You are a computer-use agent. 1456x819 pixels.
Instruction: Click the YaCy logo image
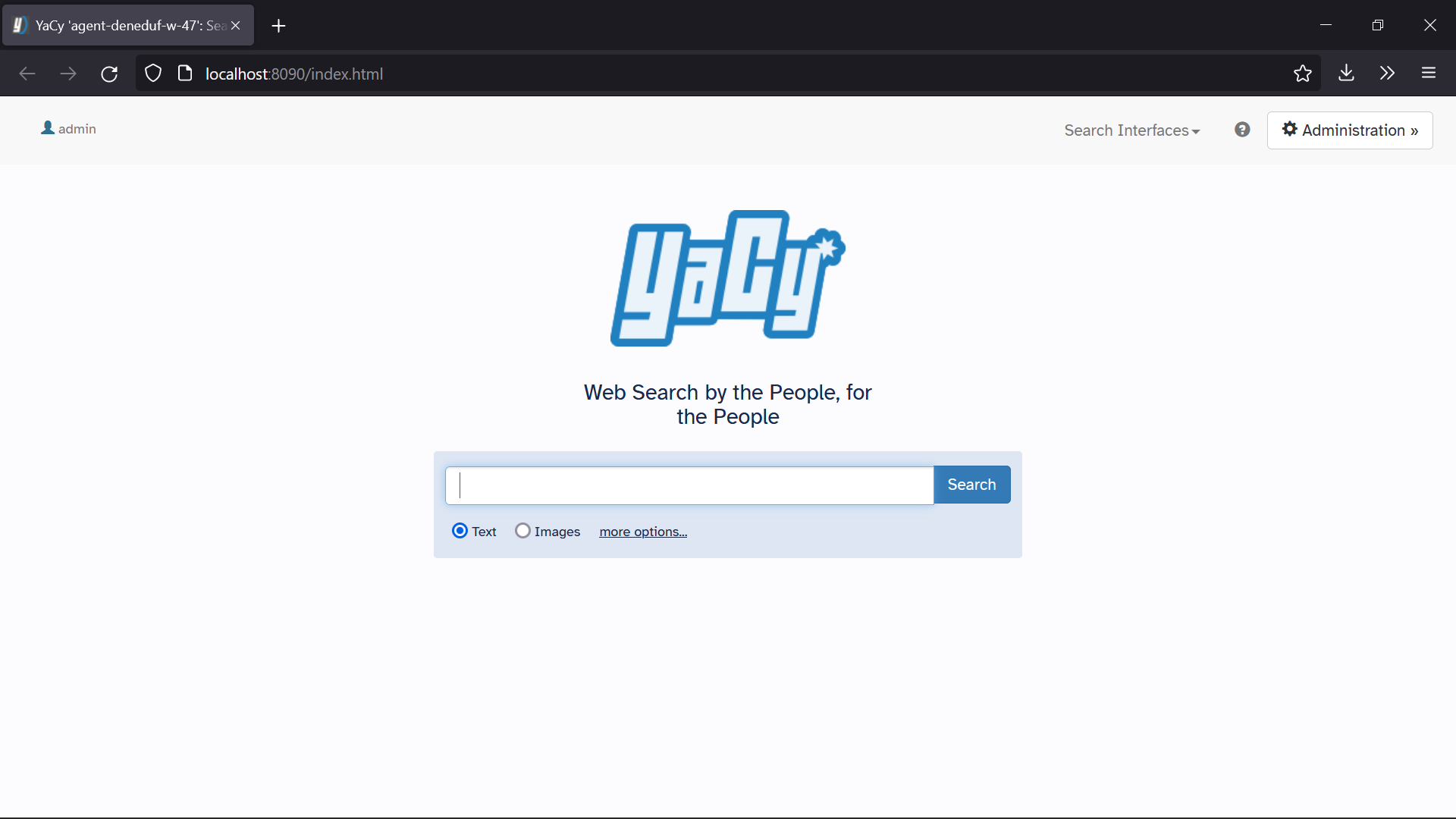coord(727,278)
